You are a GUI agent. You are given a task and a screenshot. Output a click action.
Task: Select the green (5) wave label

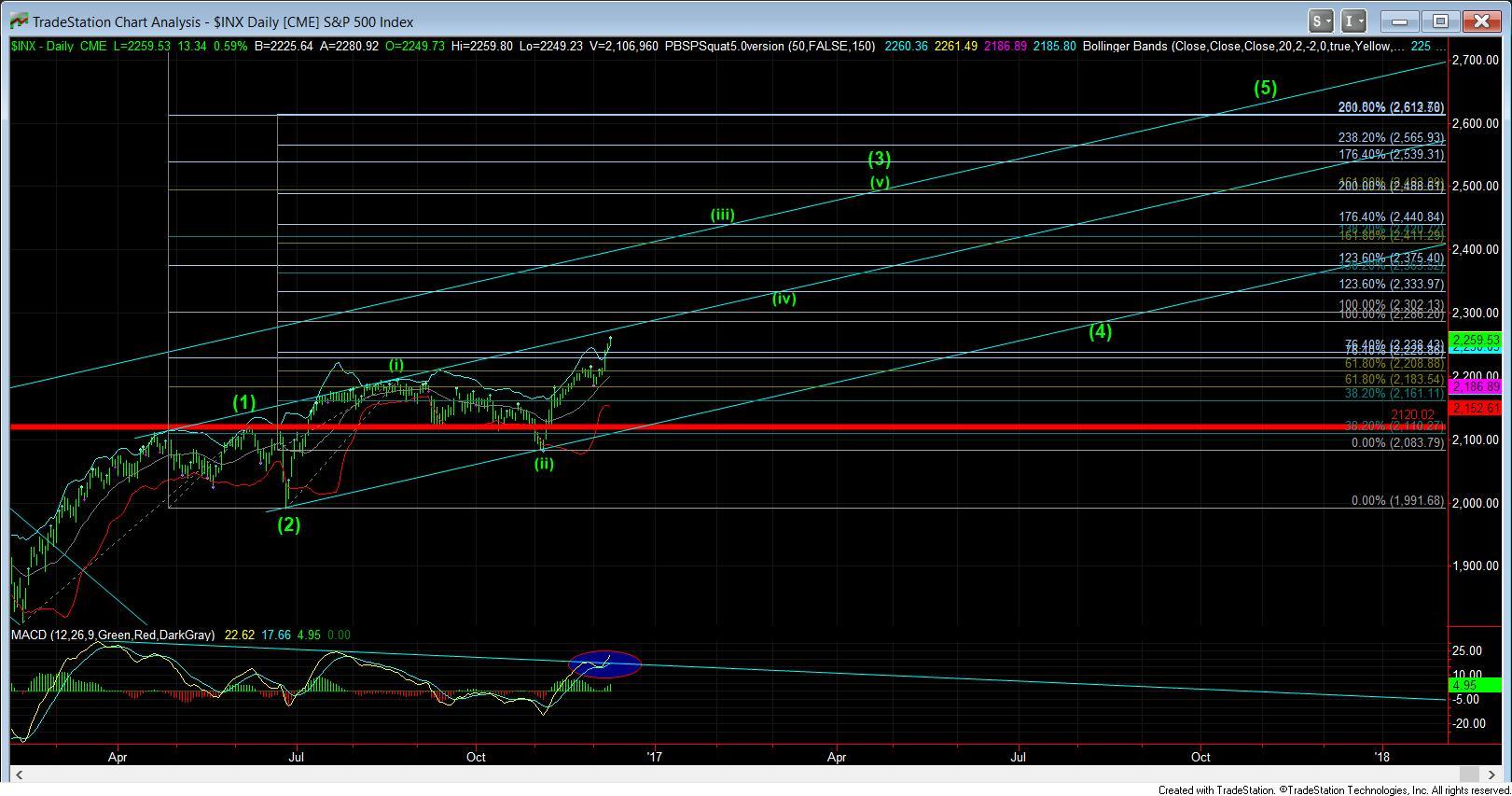pos(1265,89)
